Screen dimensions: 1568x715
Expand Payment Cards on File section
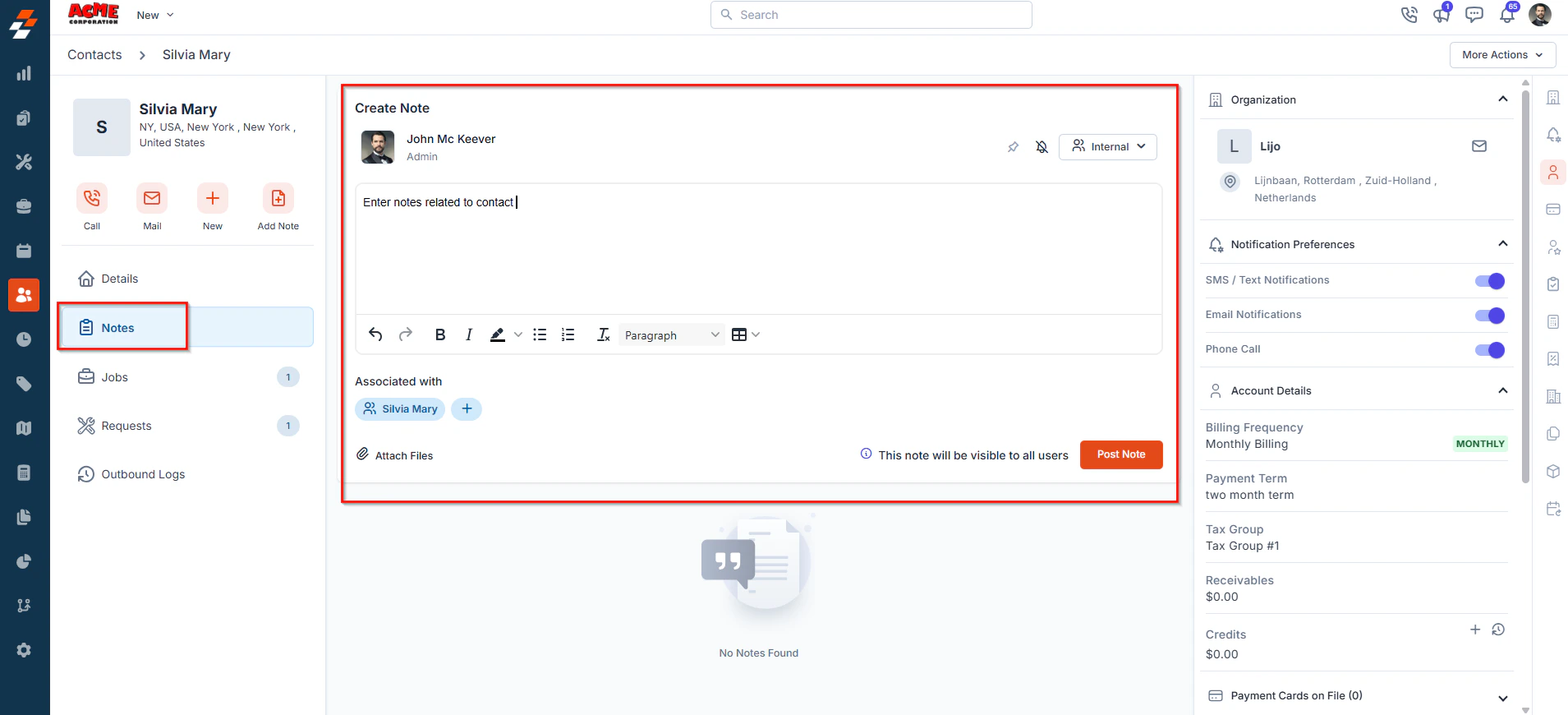pyautogui.click(x=1502, y=698)
